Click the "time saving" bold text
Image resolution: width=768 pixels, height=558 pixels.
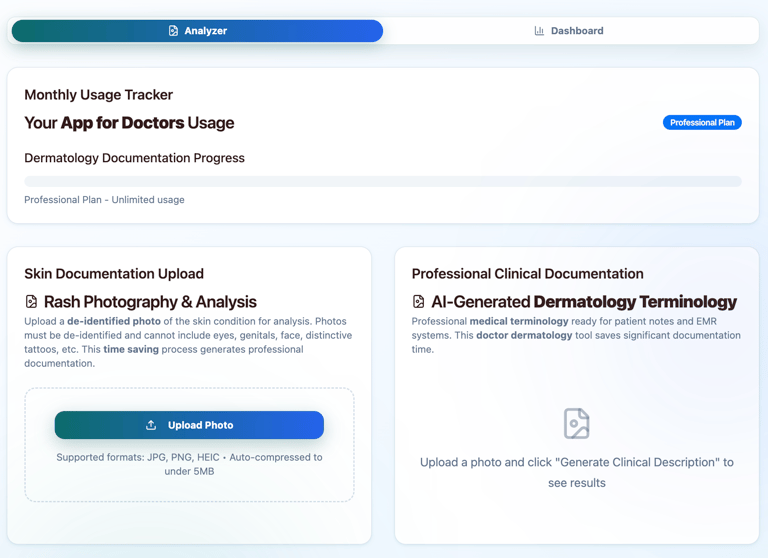tap(131, 349)
